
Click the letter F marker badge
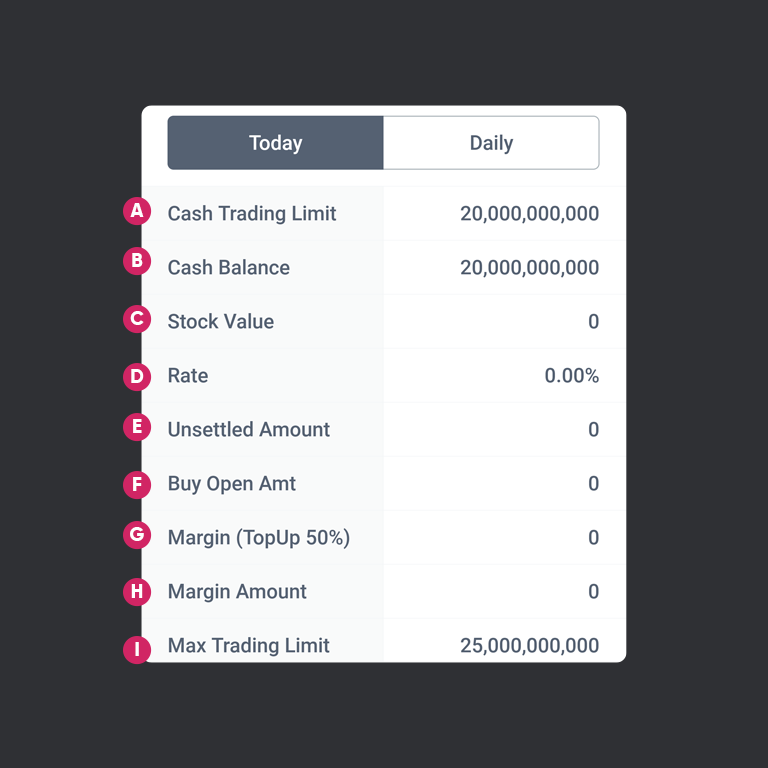pyautogui.click(x=136, y=485)
